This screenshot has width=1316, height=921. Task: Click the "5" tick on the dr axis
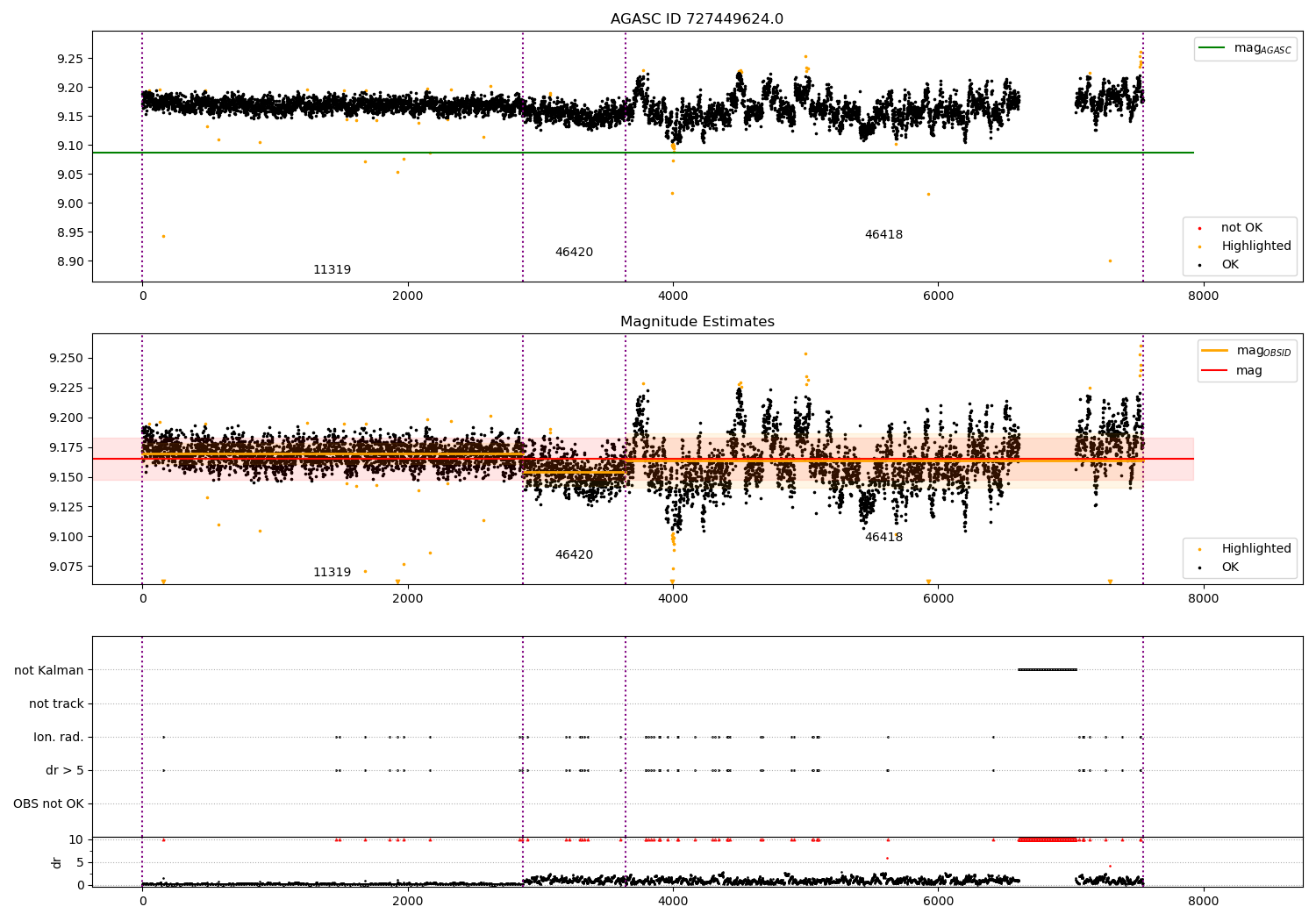(x=80, y=862)
